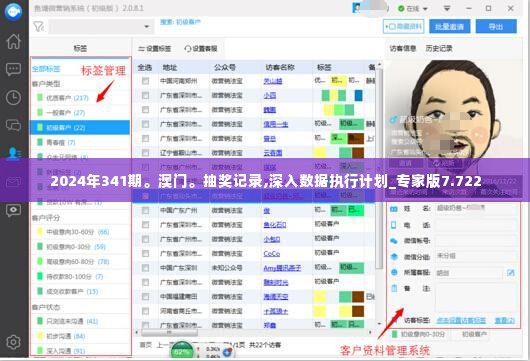Click the 电话 phone icon
The image size is (530, 361).
click(394, 224)
